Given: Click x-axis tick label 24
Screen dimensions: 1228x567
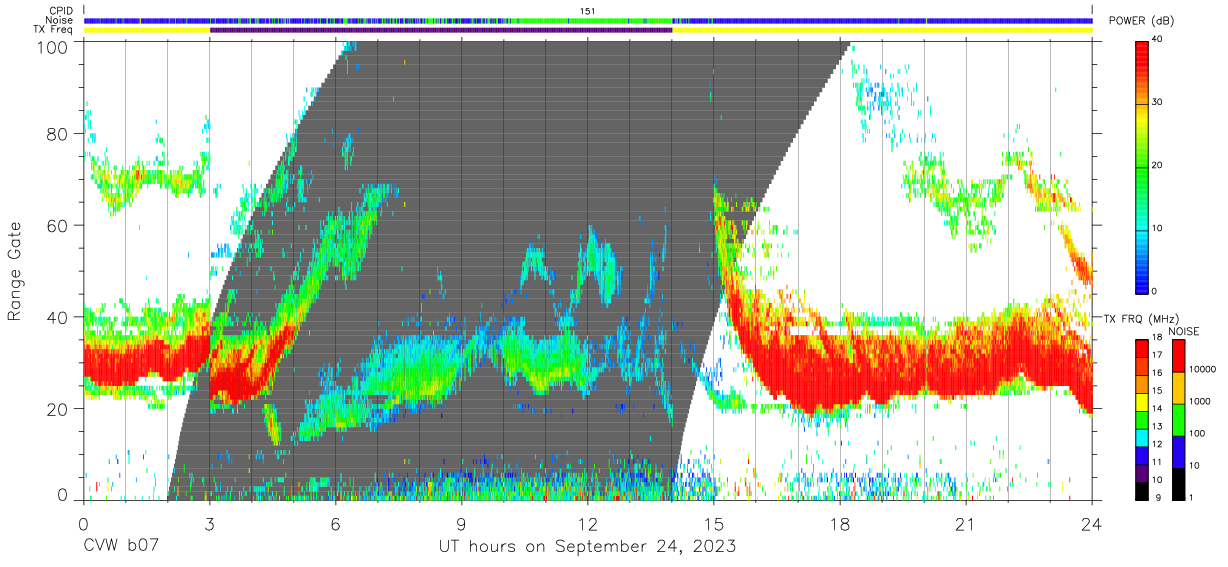Looking at the screenshot, I should [1091, 525].
